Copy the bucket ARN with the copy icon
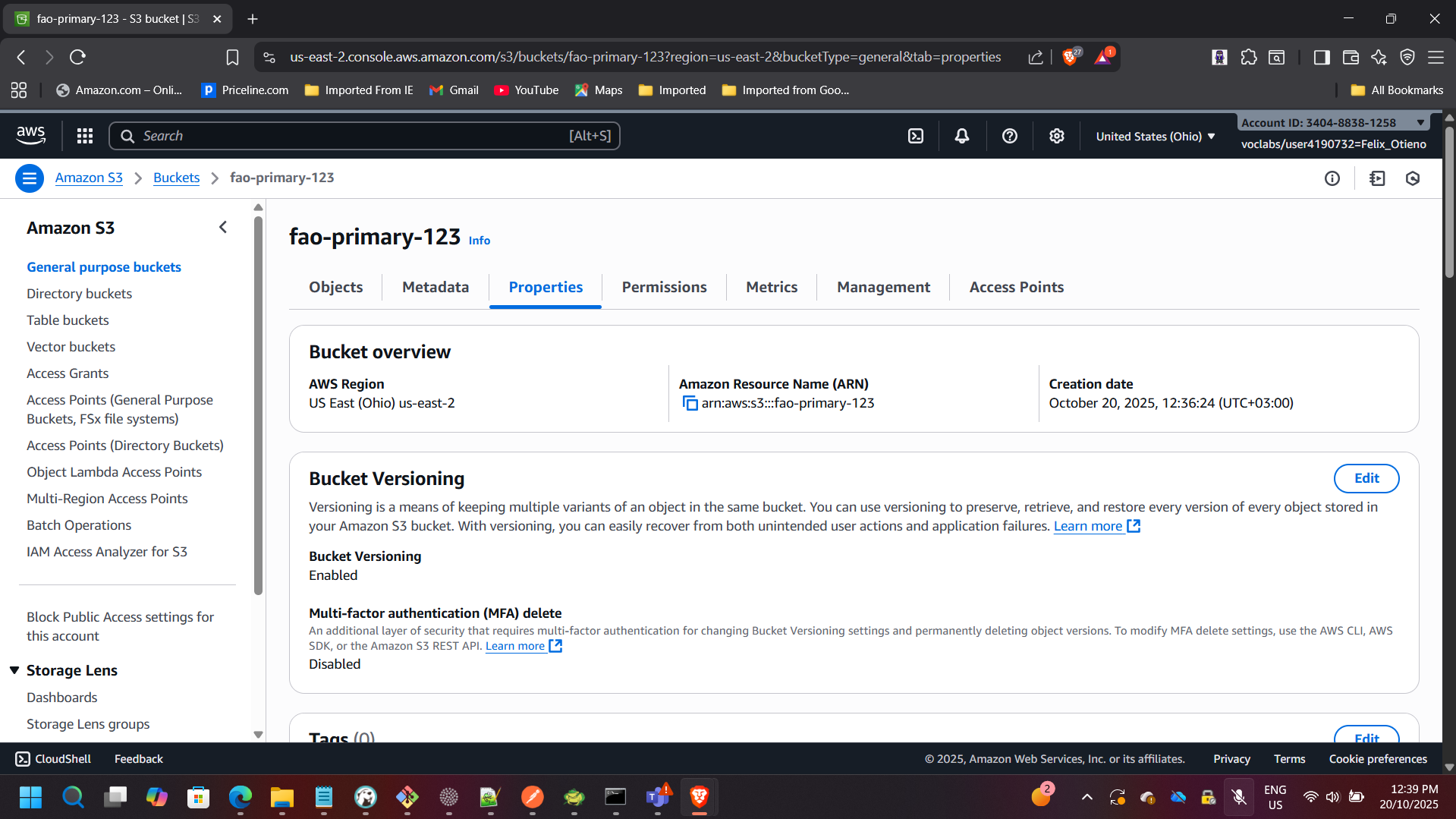The width and height of the screenshot is (1456, 819). (x=690, y=403)
